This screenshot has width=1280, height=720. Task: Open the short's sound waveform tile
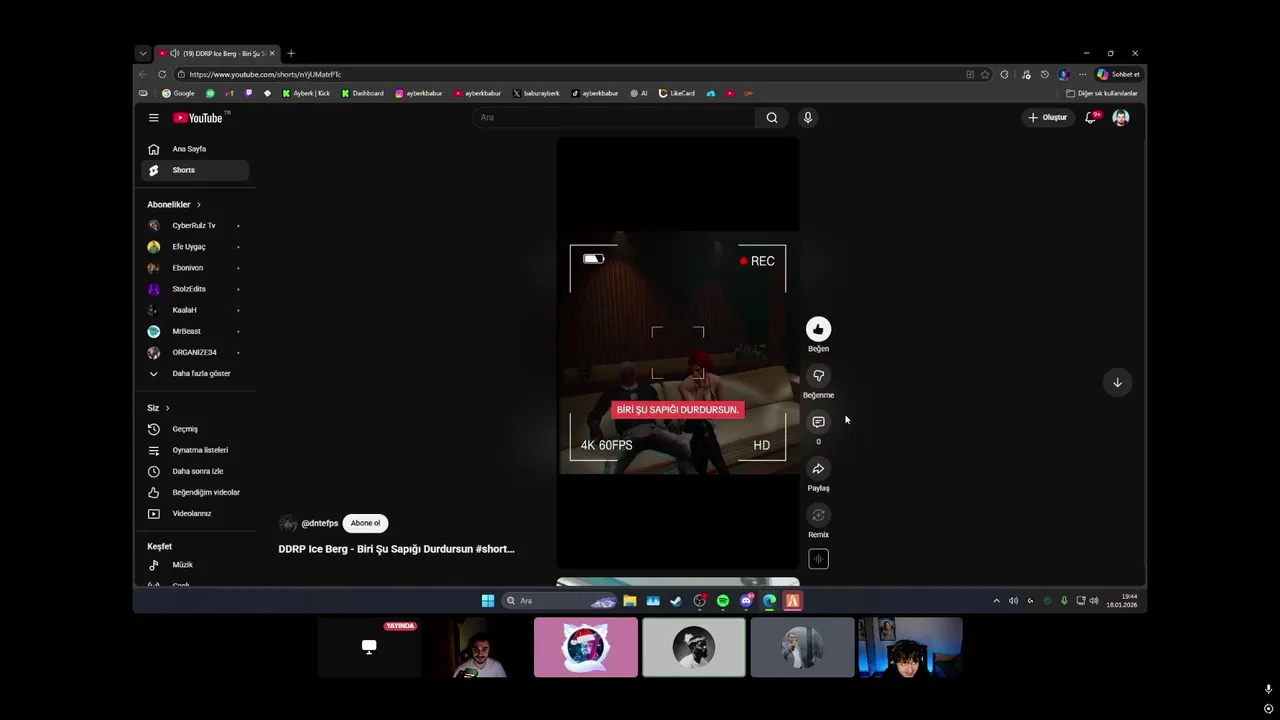[x=818, y=559]
